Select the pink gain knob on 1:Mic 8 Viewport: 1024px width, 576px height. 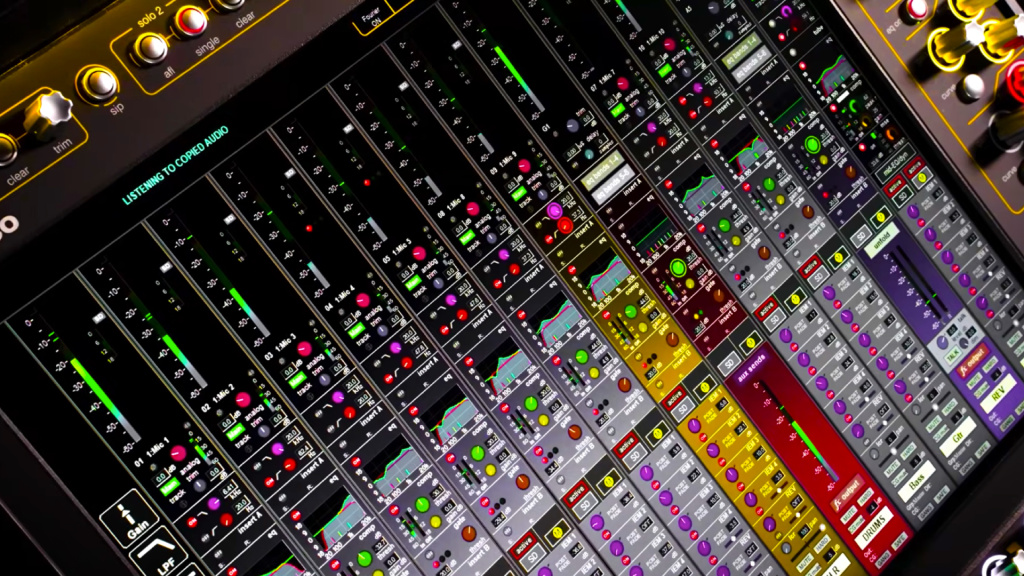(x=473, y=209)
